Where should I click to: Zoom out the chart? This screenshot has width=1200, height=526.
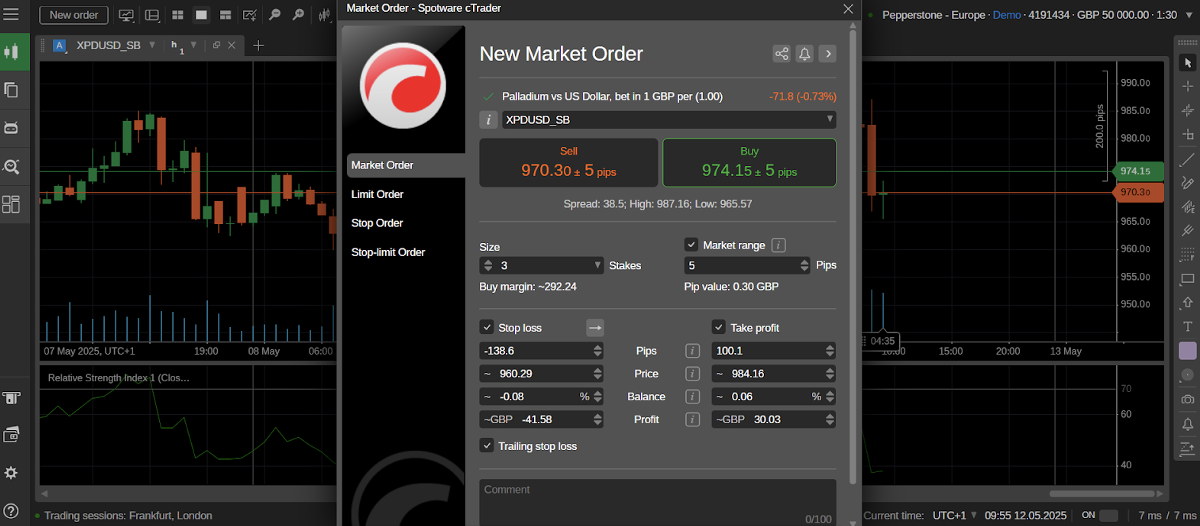[273, 15]
